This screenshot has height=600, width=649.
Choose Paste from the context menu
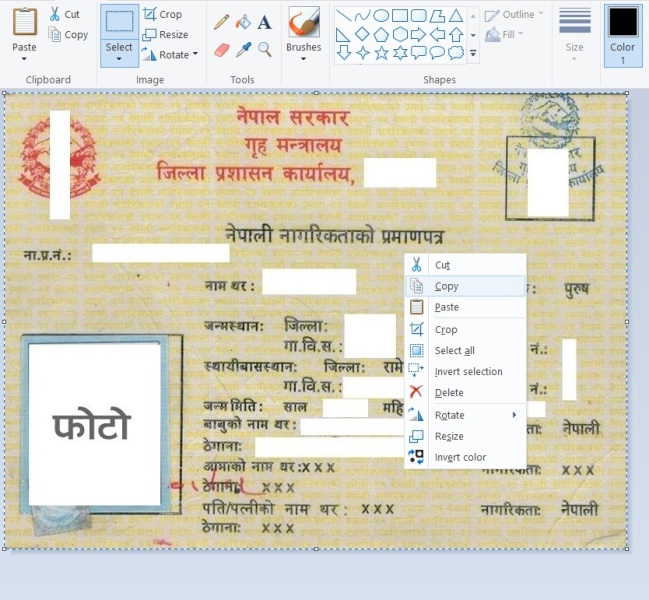465,307
